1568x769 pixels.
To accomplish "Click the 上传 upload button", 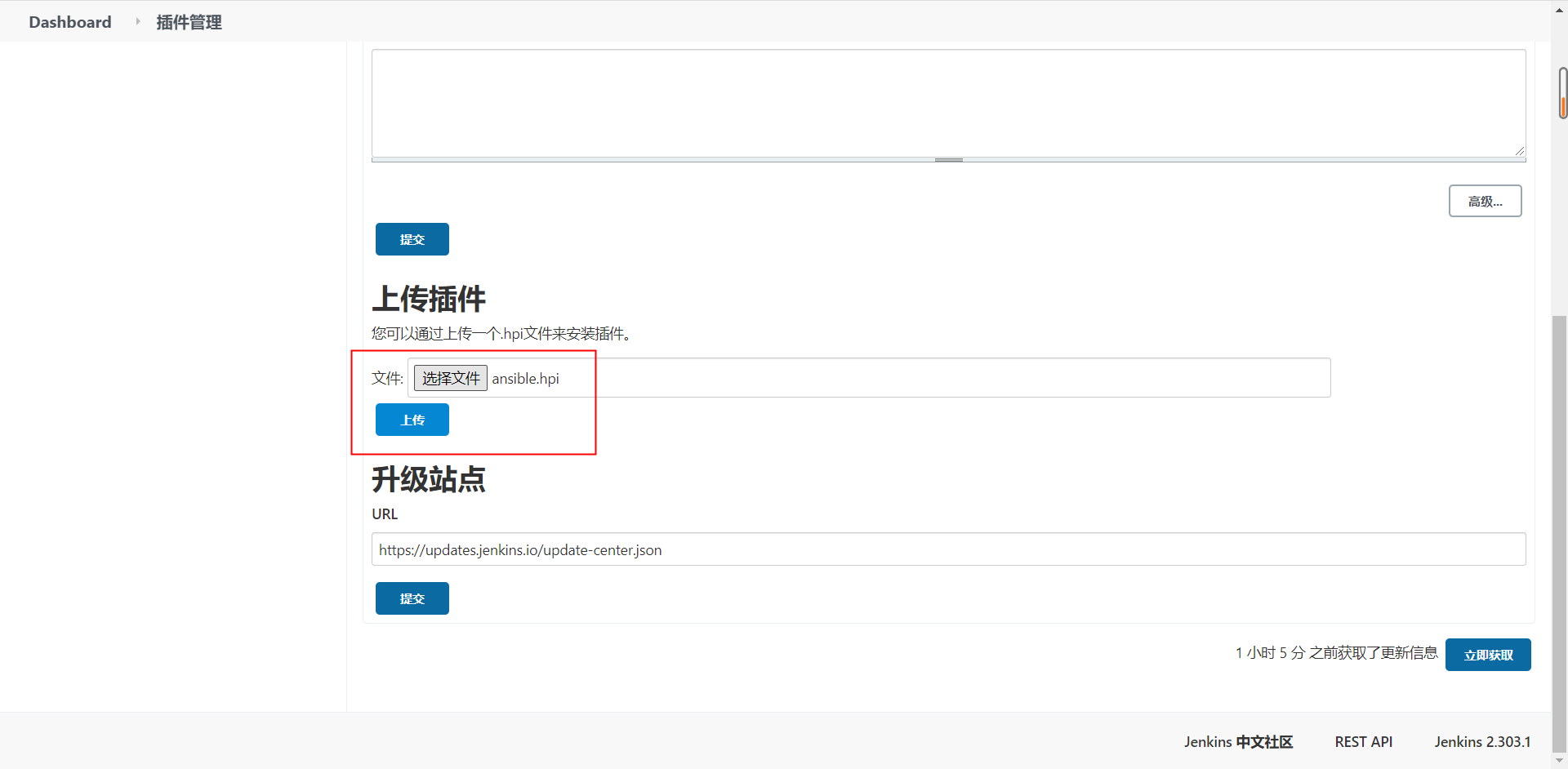I will coord(412,420).
